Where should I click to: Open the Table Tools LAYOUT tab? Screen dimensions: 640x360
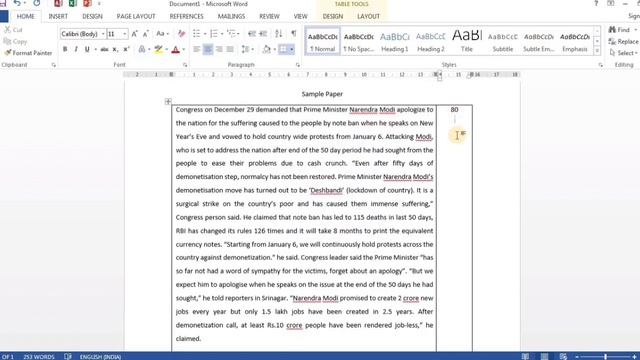pyautogui.click(x=368, y=16)
